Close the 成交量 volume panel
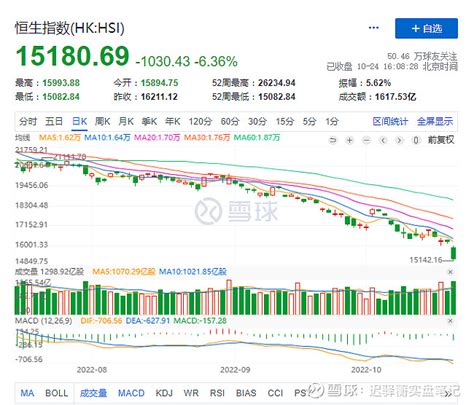Viewport: 474px width, 405px height. coord(450,272)
